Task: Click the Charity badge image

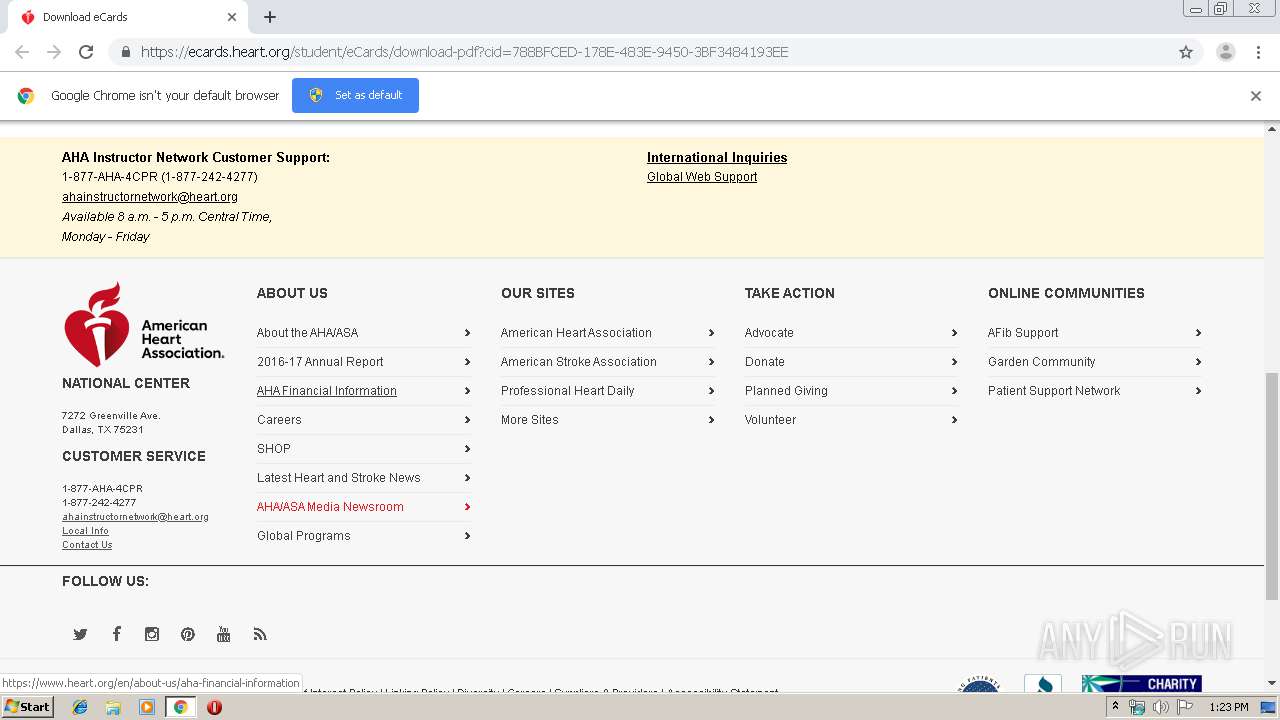Action: pyautogui.click(x=1141, y=684)
